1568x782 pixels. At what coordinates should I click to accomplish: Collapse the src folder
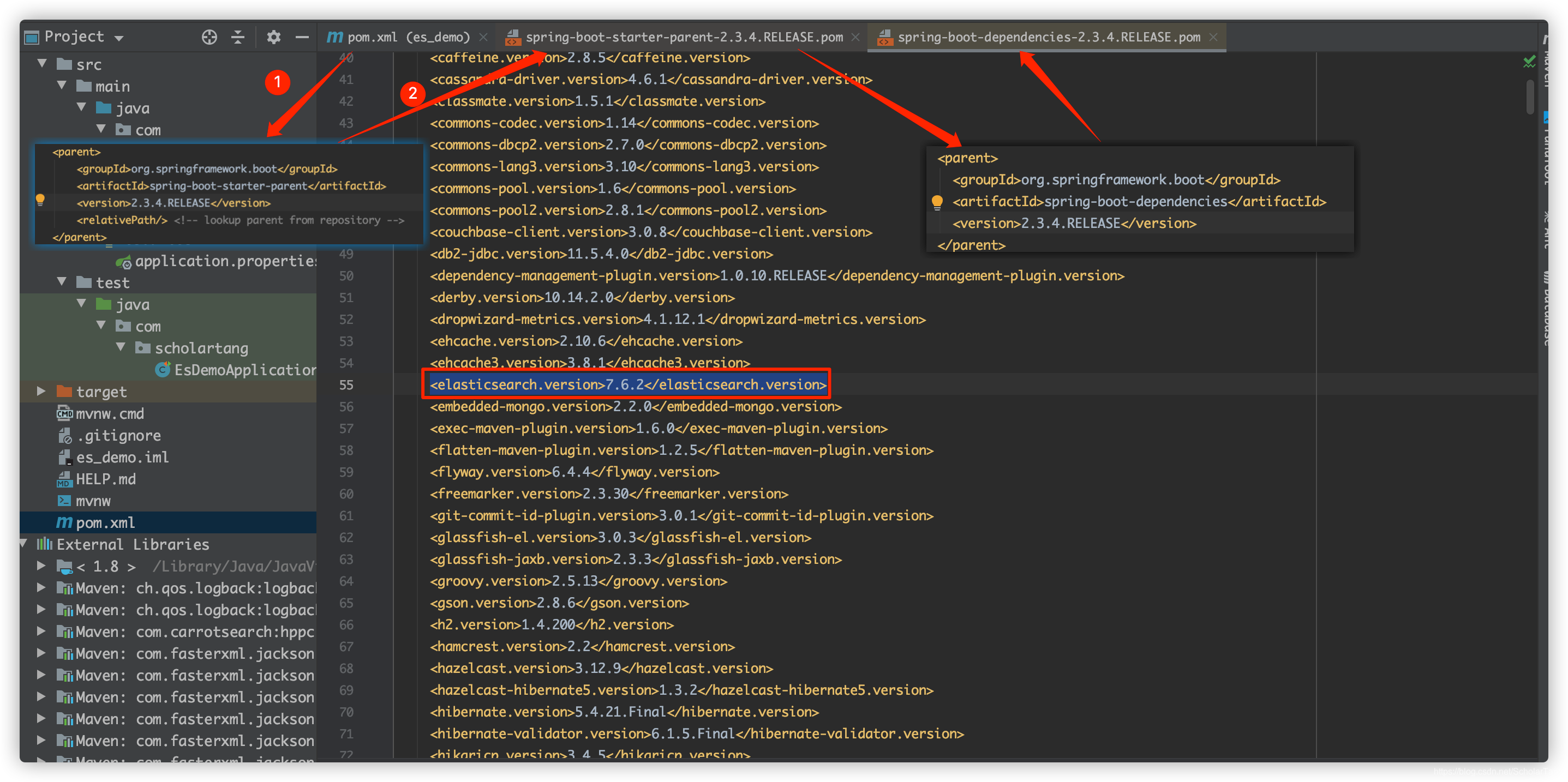42,63
